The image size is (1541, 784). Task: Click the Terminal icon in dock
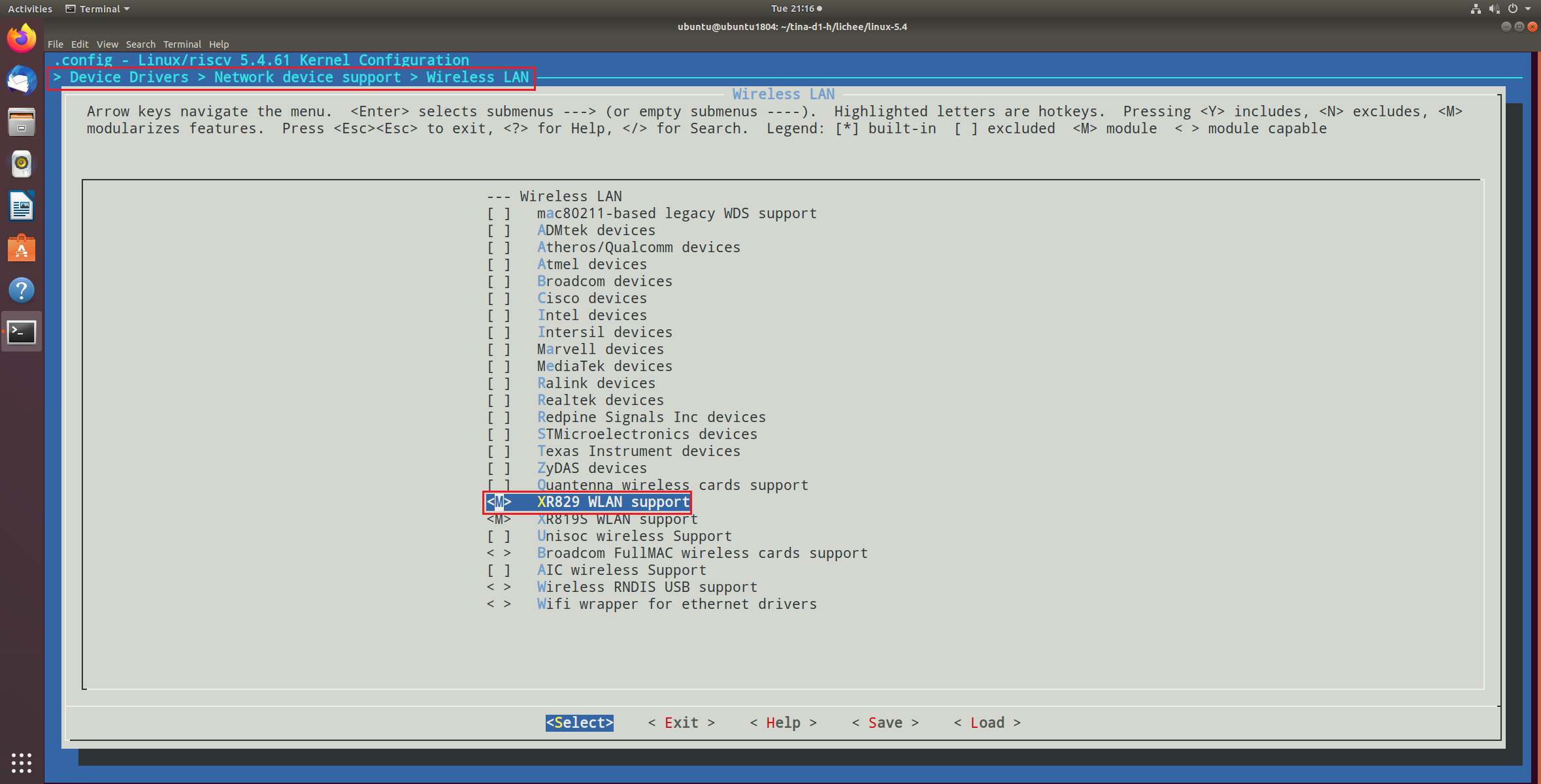pyautogui.click(x=22, y=332)
